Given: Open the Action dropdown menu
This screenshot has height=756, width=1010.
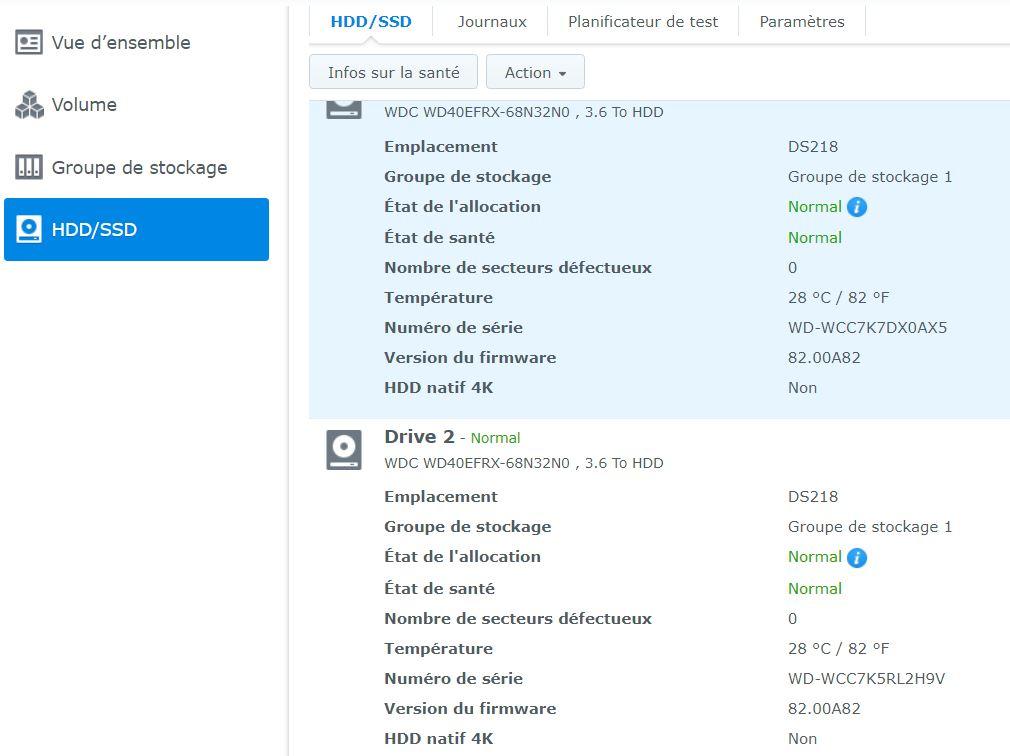Looking at the screenshot, I should (x=535, y=72).
